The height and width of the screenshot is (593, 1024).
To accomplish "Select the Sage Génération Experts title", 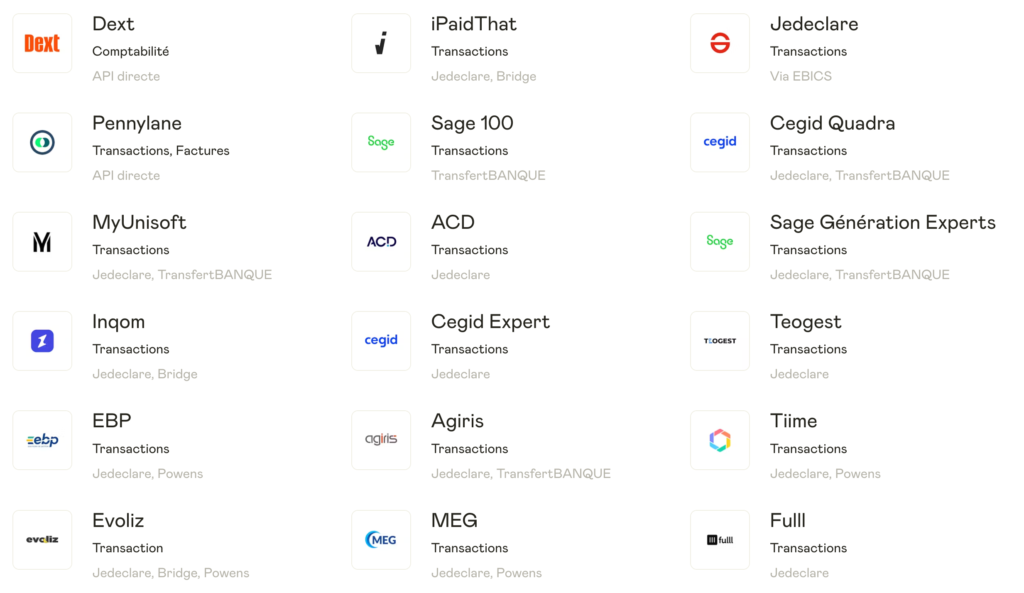I will click(882, 222).
